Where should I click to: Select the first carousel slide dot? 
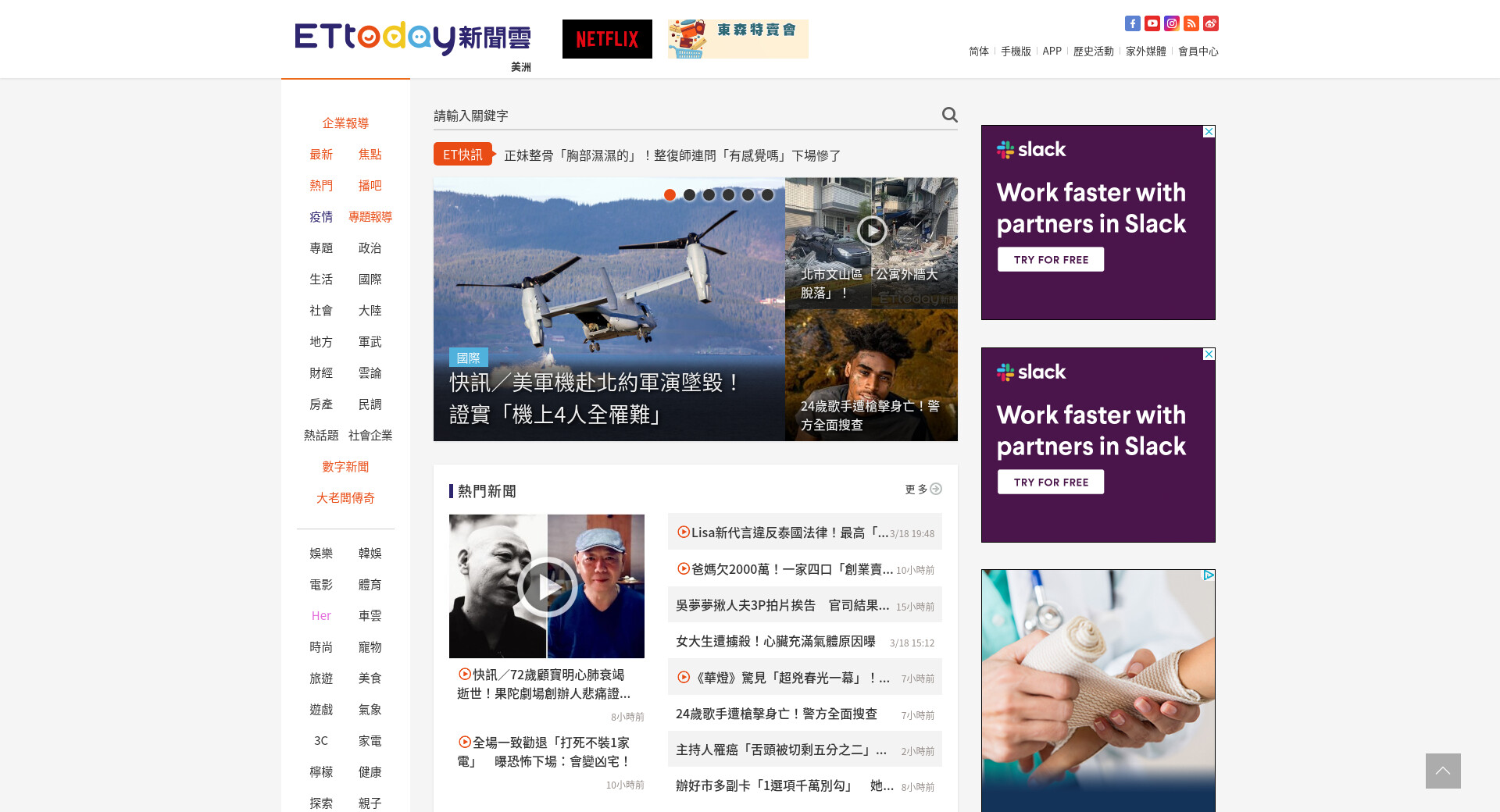(x=670, y=195)
